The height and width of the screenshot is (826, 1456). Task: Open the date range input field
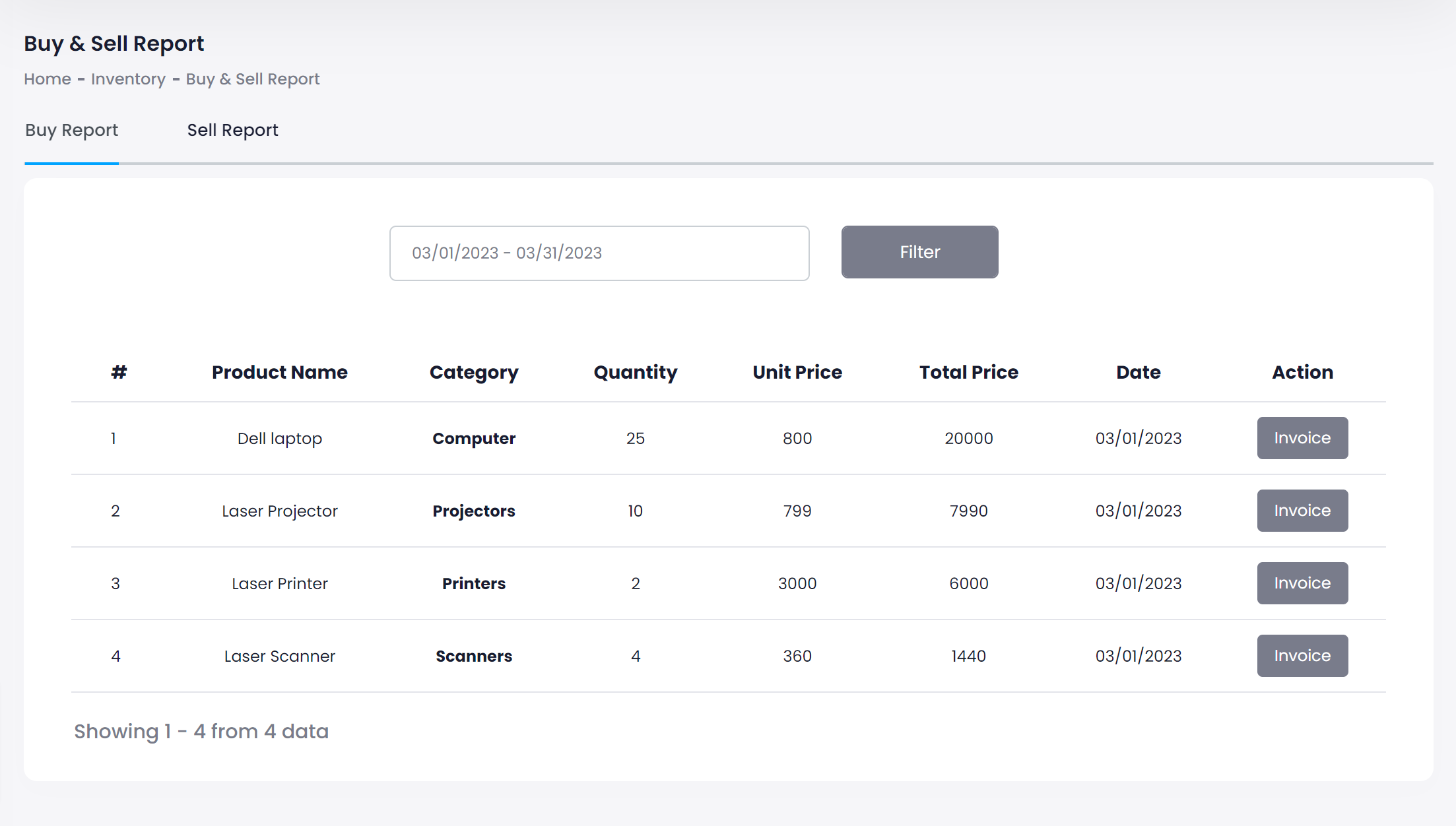(x=599, y=253)
